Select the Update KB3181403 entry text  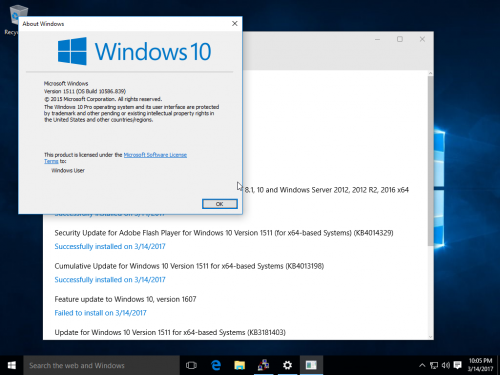coord(170,332)
